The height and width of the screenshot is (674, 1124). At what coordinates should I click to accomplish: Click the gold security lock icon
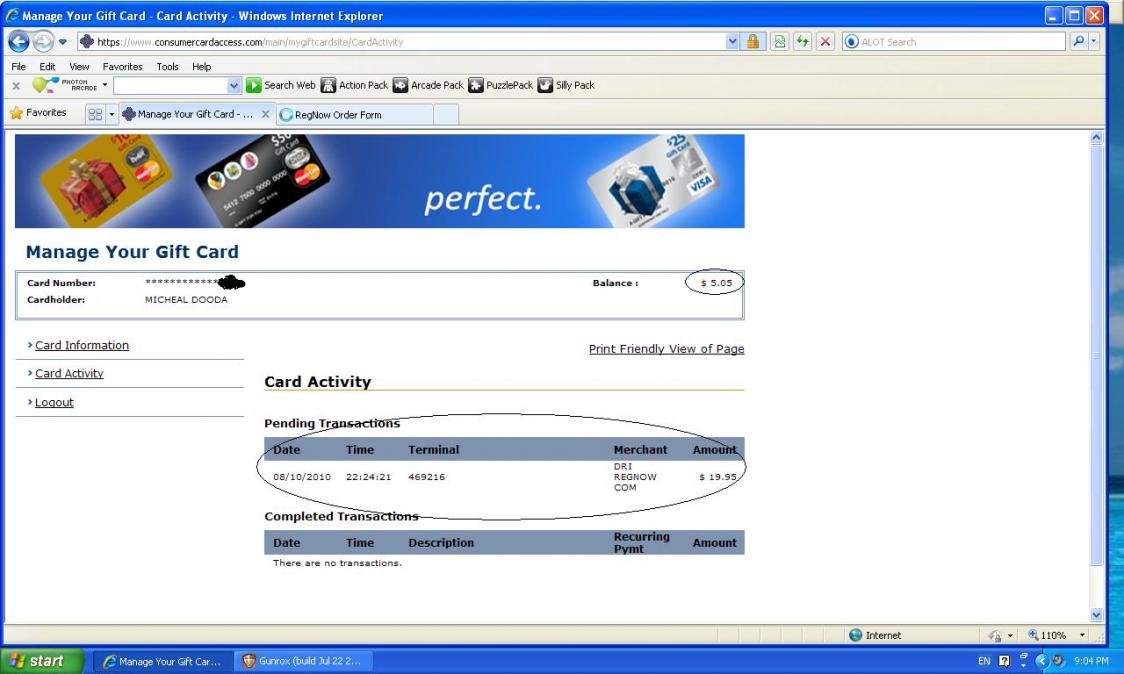tap(753, 42)
